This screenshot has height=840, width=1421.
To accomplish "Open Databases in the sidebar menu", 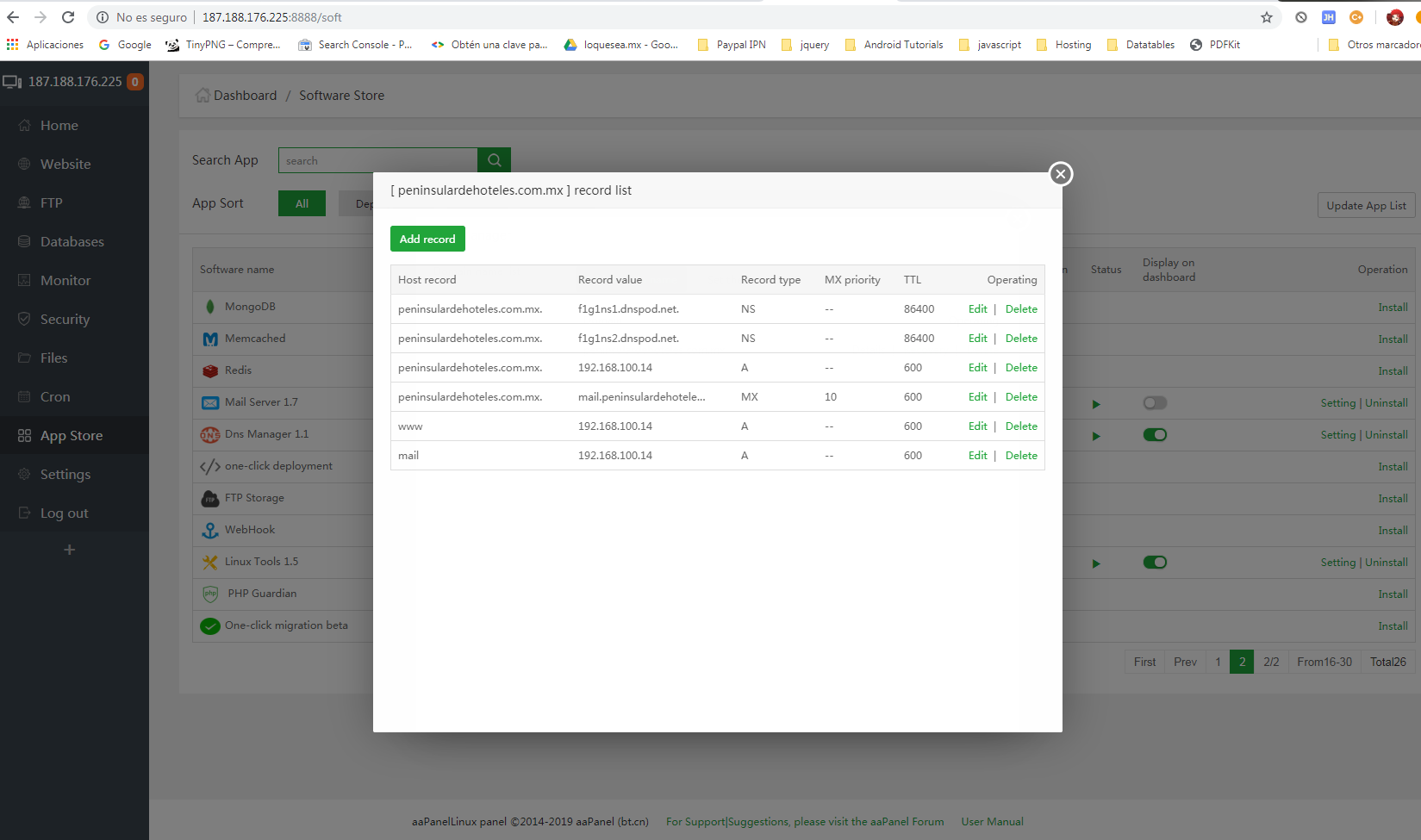I will (x=72, y=242).
